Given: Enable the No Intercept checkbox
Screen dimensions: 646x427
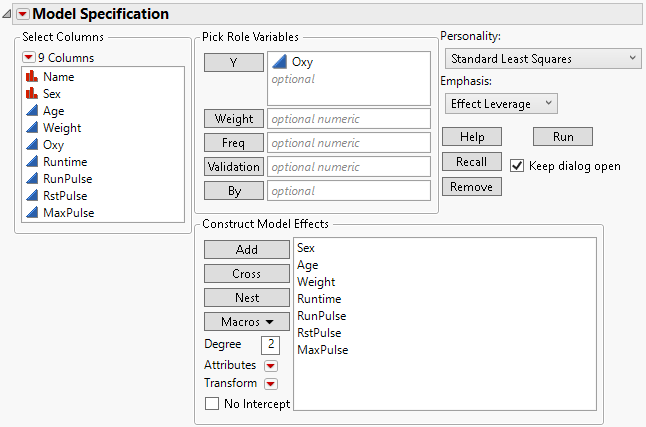Looking at the screenshot, I should click(x=211, y=404).
